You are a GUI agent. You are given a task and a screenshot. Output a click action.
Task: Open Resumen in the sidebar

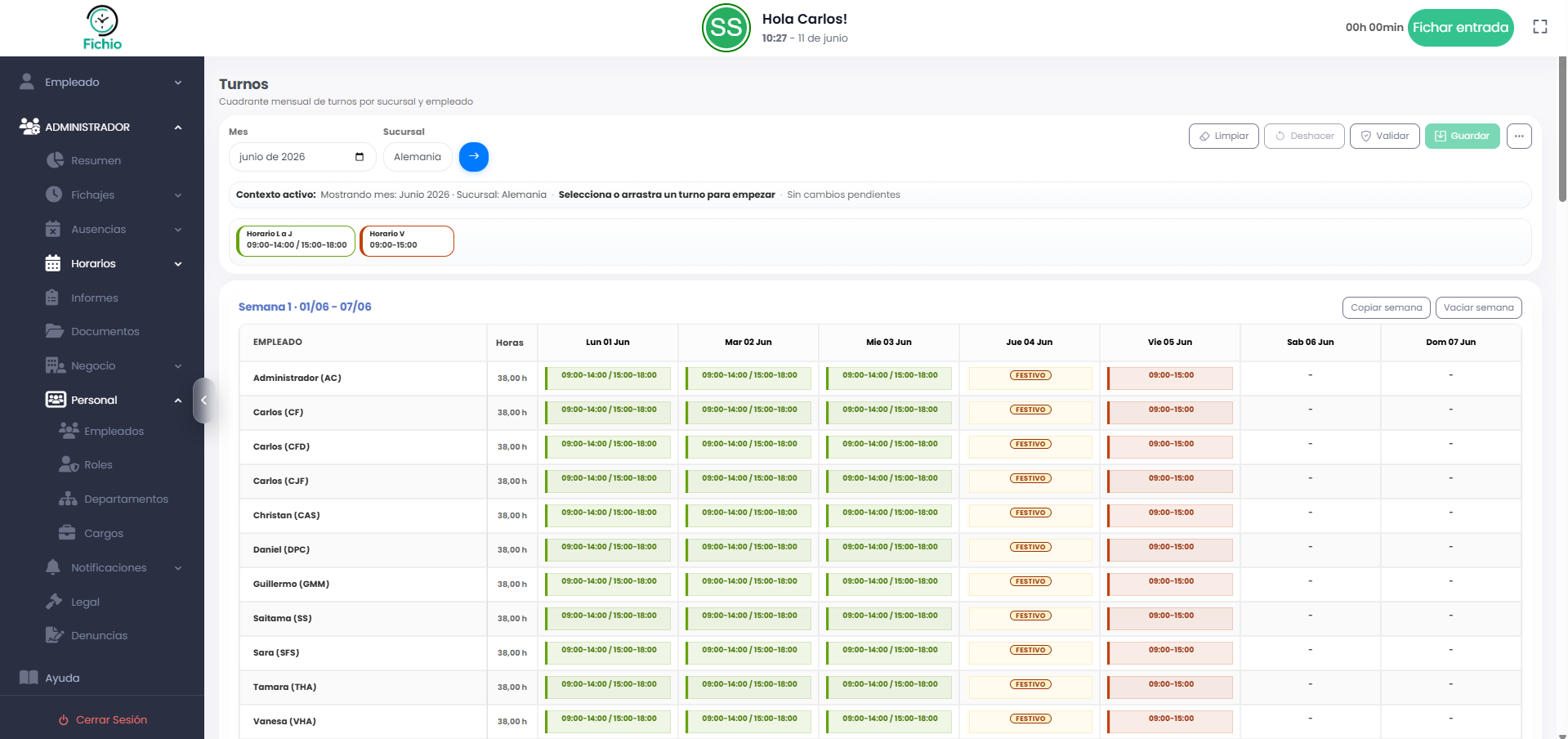click(96, 160)
